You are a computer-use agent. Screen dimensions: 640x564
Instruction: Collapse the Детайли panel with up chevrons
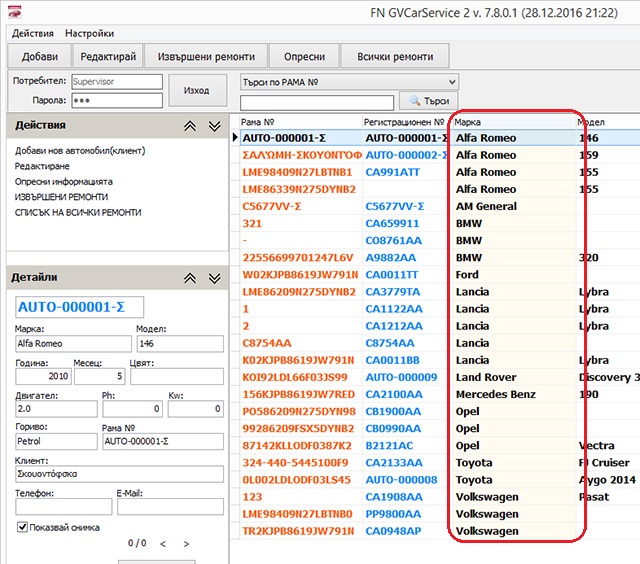pos(190,278)
